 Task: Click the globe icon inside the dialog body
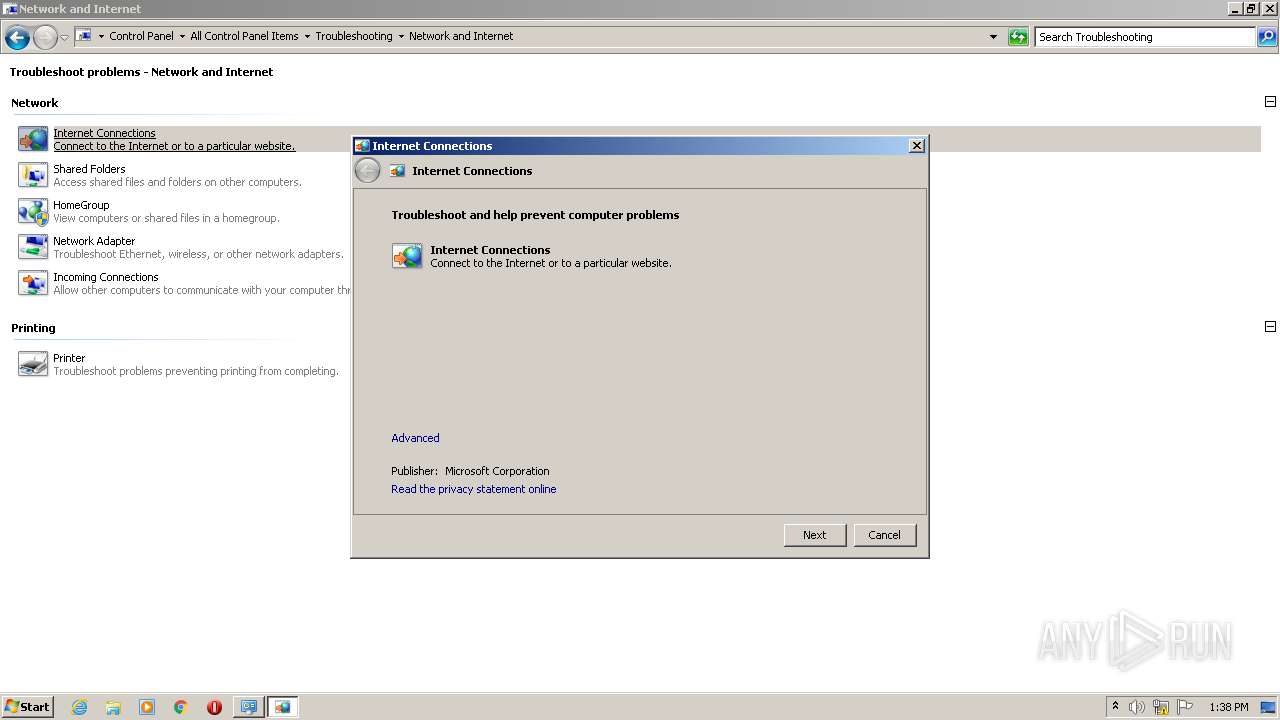pos(407,256)
